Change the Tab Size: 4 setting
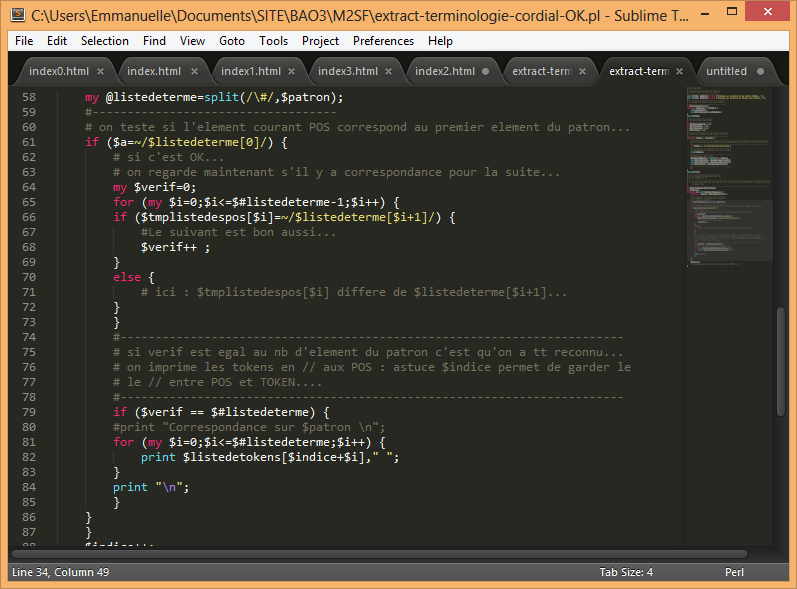The image size is (797, 589). coord(626,572)
